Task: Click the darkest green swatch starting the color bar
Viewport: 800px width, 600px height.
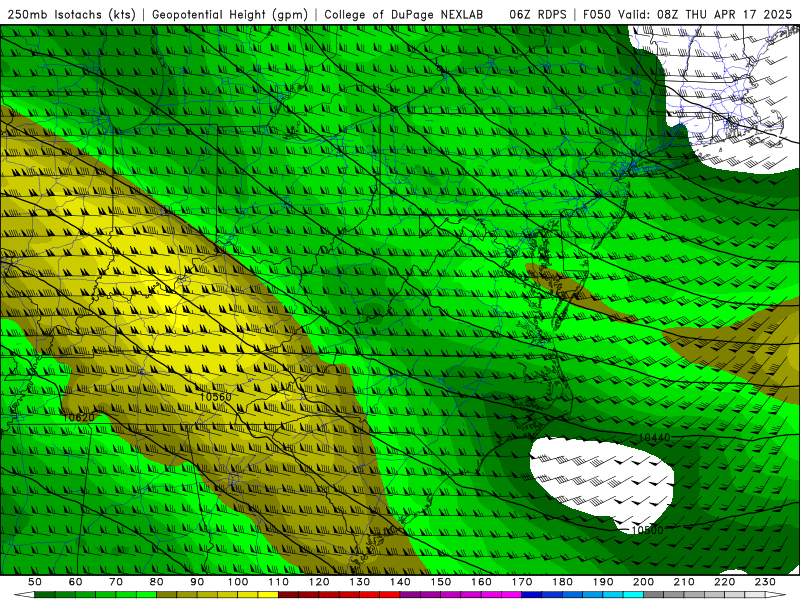Action: [45, 595]
